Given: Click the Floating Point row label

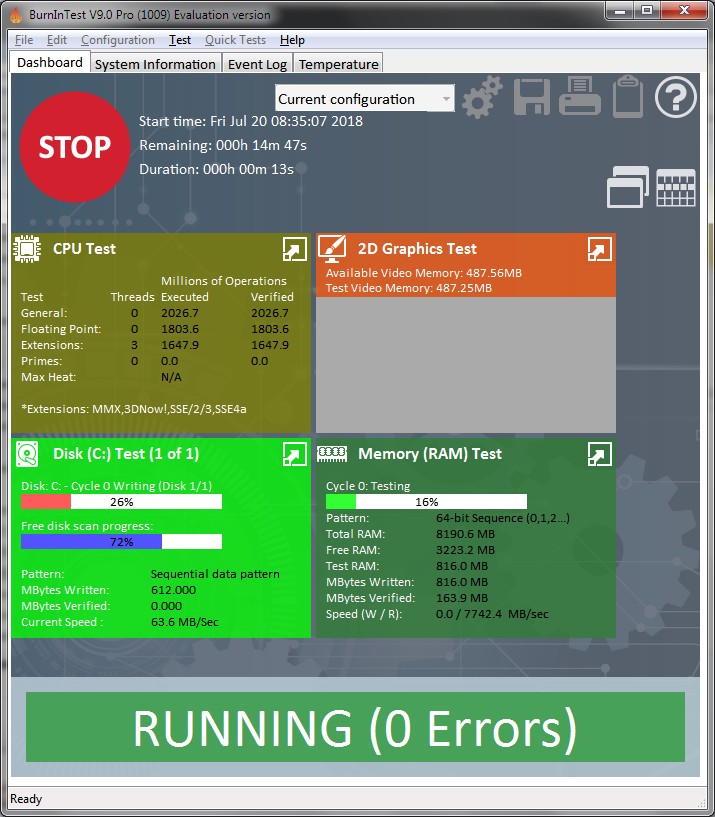Looking at the screenshot, I should [x=61, y=329].
